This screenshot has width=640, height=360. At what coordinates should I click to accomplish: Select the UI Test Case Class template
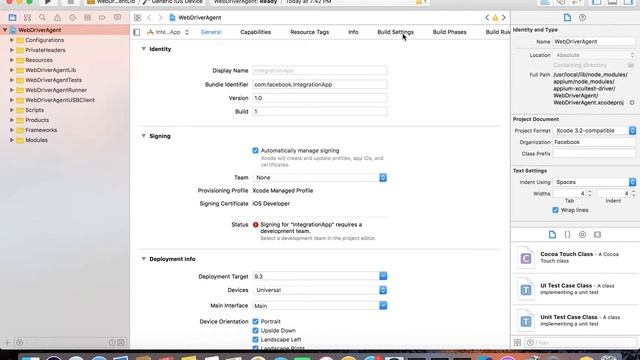coord(574,289)
